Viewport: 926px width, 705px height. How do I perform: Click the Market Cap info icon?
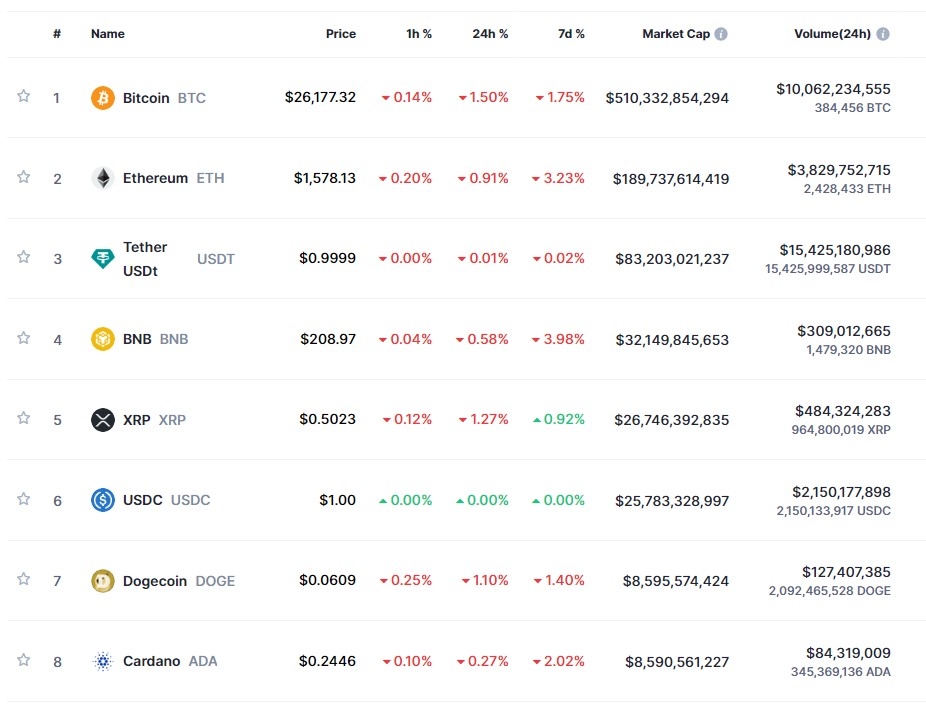click(x=721, y=34)
